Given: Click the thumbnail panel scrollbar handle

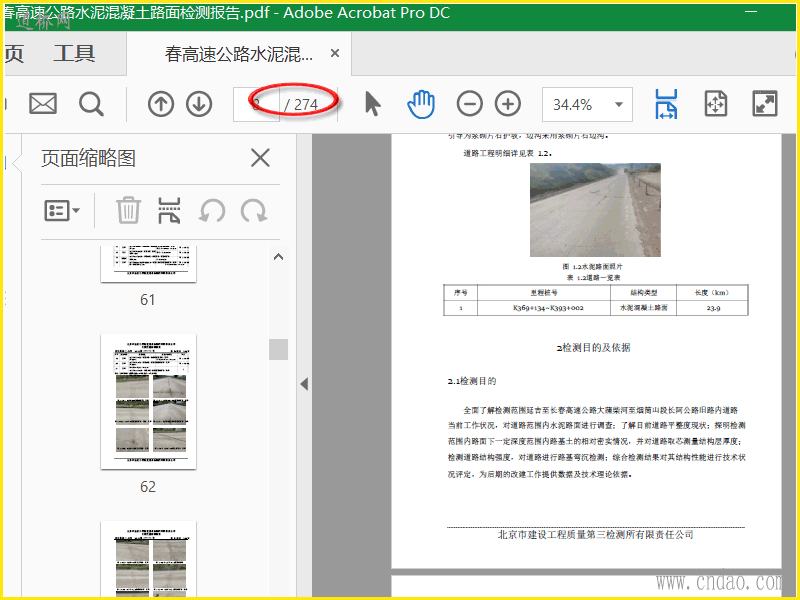Looking at the screenshot, I should coord(279,349).
